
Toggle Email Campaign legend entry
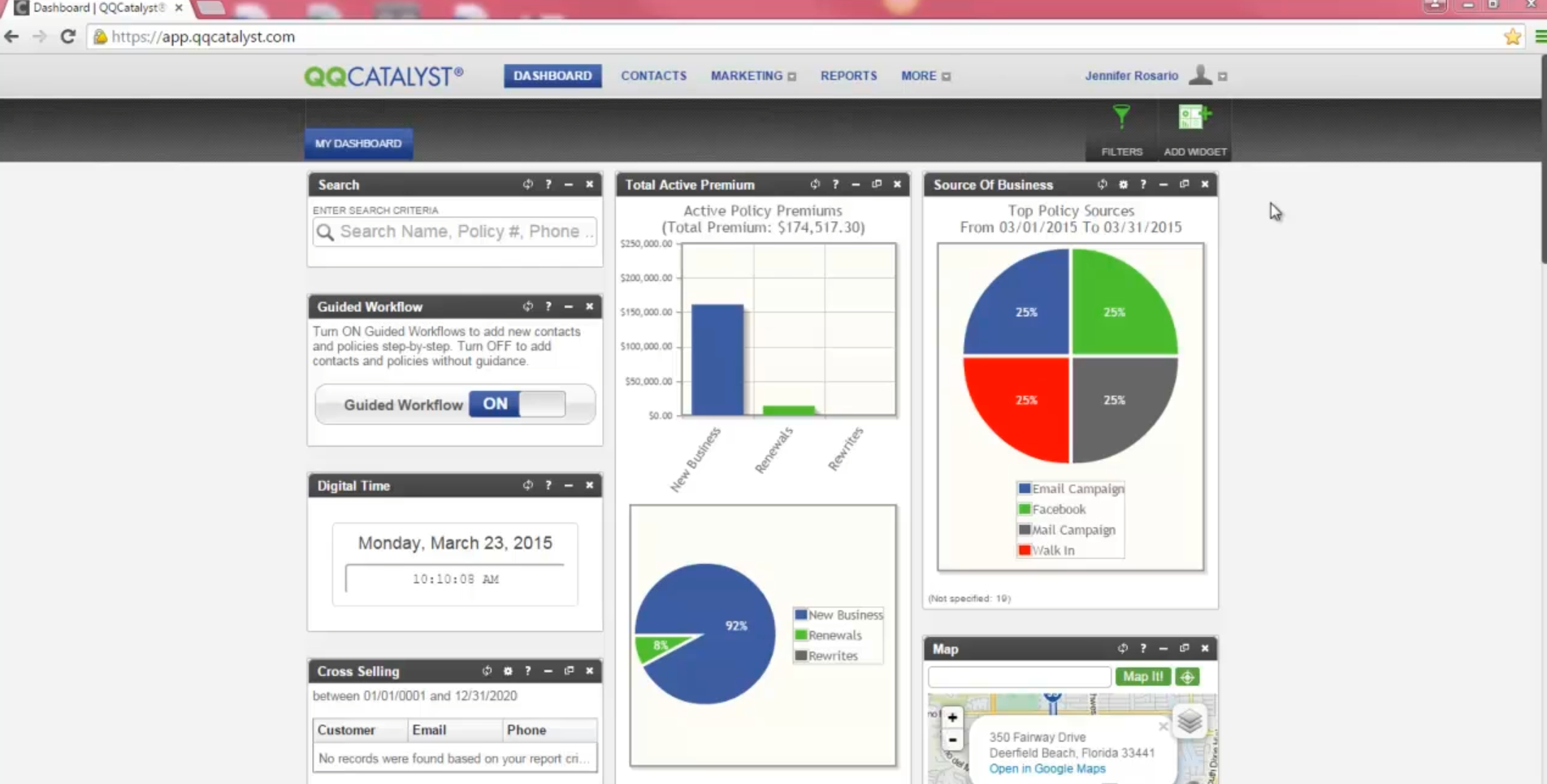click(x=1070, y=488)
